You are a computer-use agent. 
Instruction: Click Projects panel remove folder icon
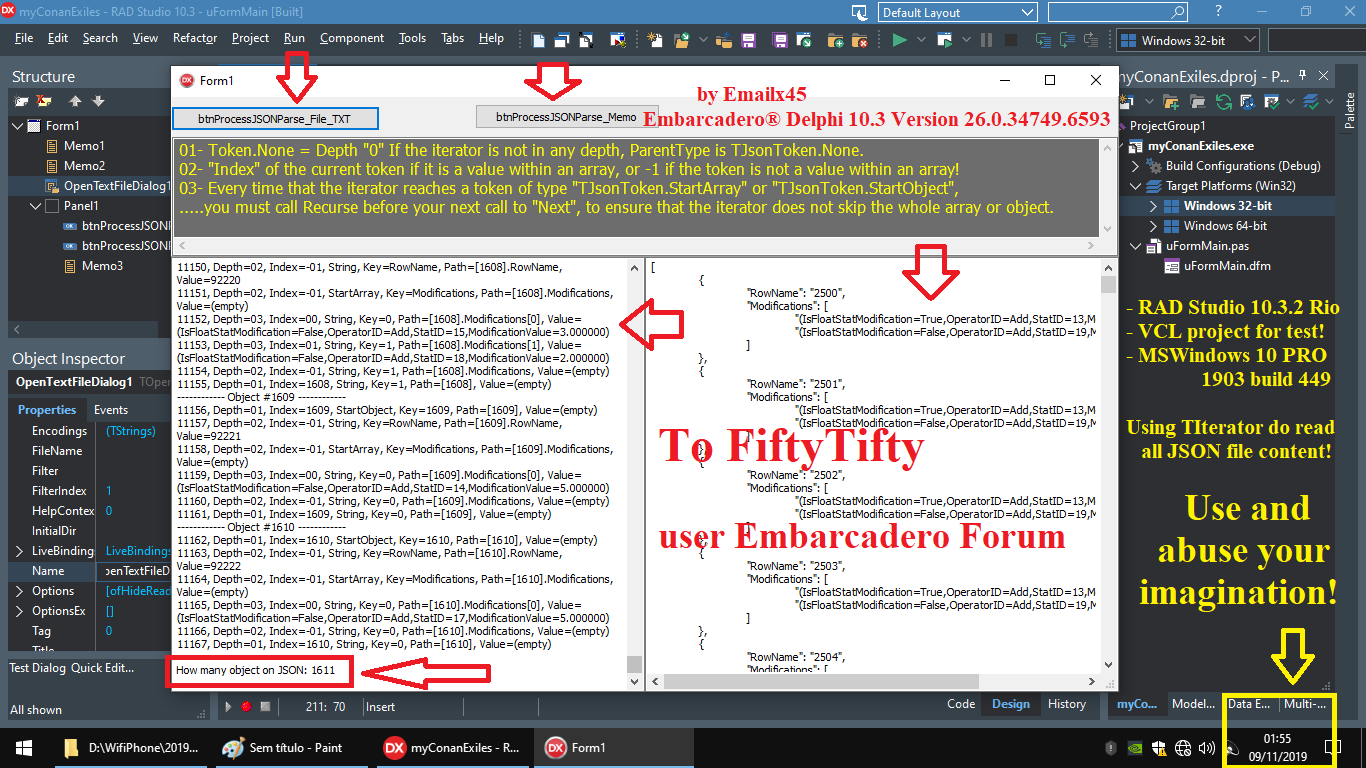pyautogui.click(x=1198, y=101)
